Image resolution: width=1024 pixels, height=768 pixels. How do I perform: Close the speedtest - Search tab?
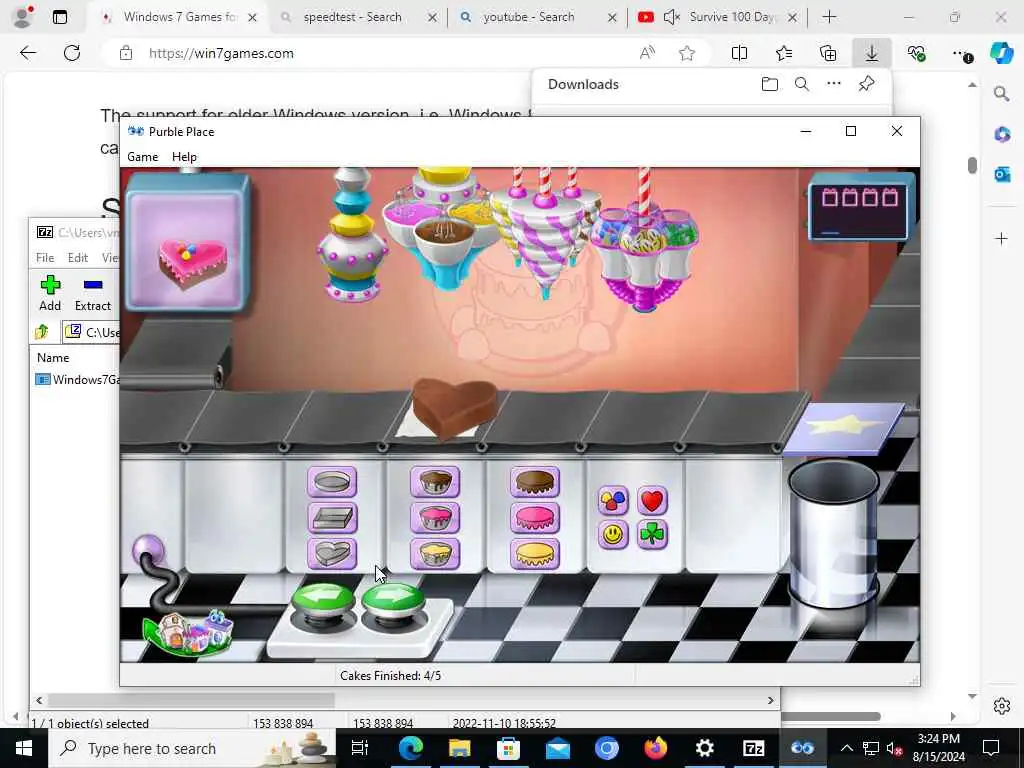[432, 18]
